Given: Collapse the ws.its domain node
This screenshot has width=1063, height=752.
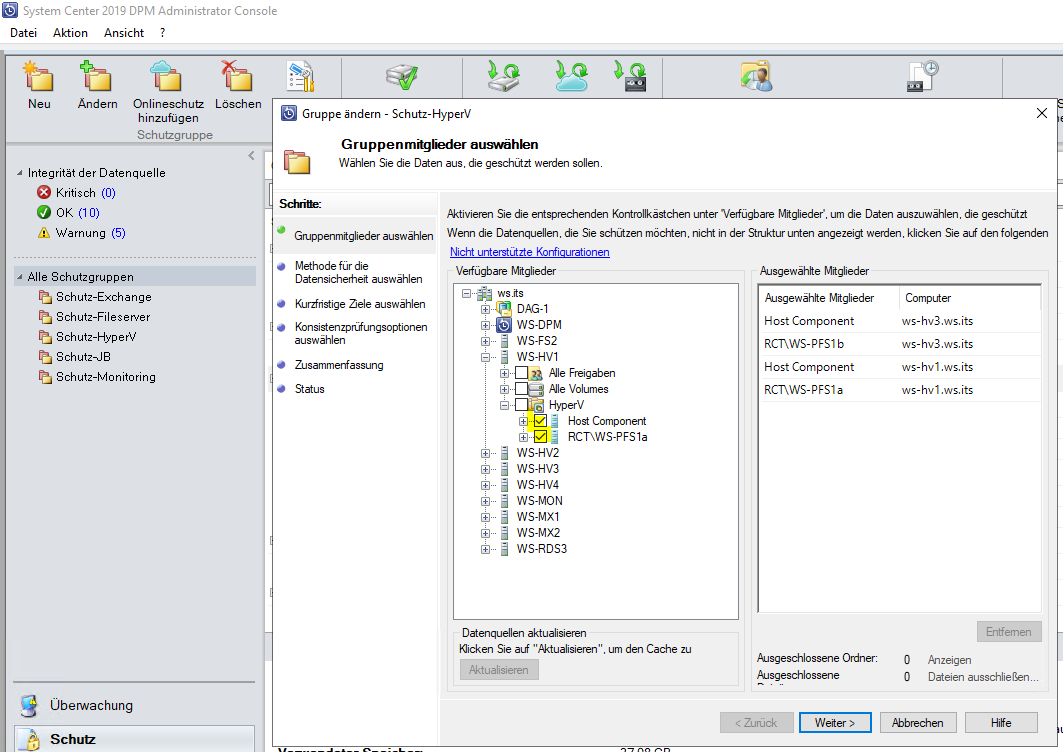Looking at the screenshot, I should 466,293.
